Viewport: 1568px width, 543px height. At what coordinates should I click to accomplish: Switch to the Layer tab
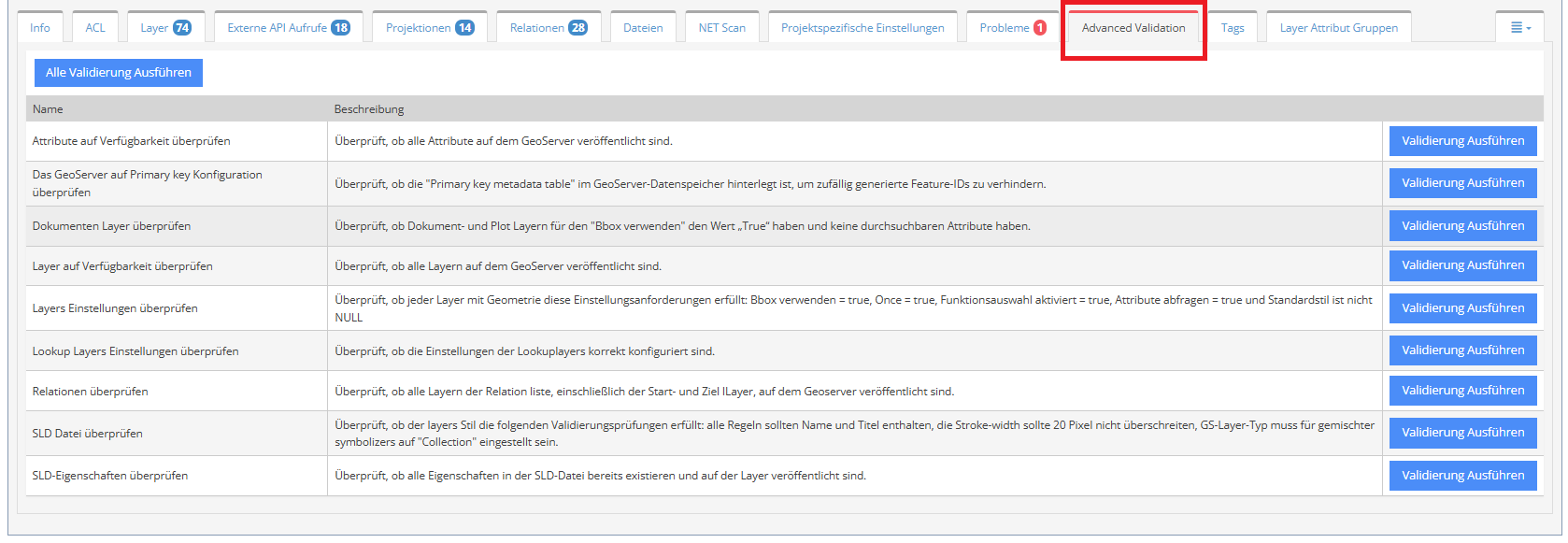click(165, 28)
